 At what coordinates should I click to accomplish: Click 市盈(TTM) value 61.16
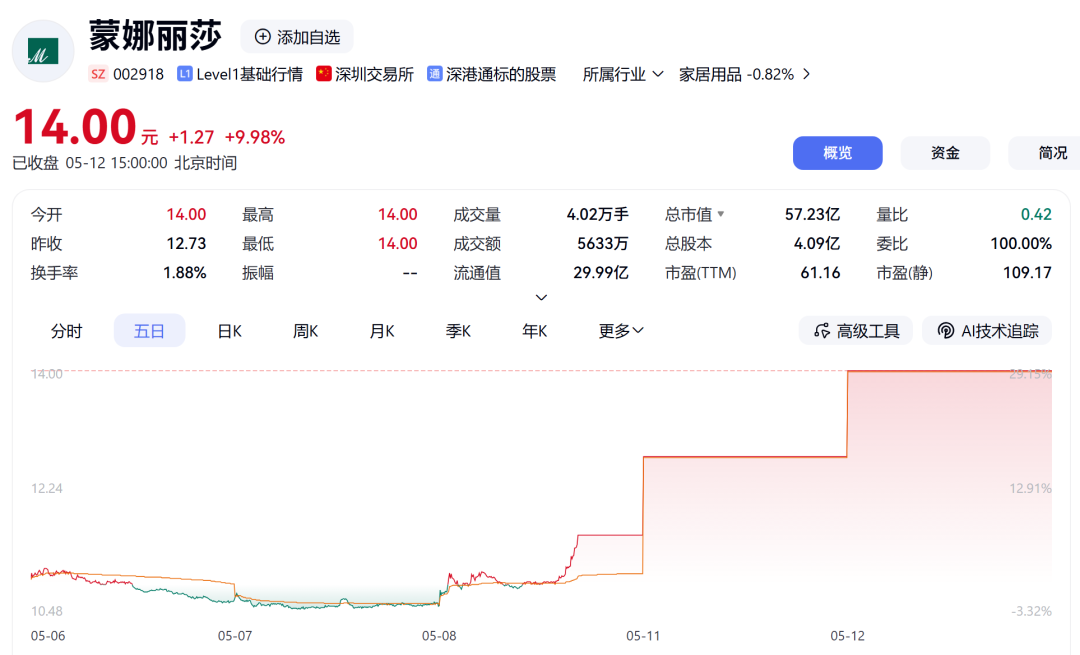pos(820,273)
